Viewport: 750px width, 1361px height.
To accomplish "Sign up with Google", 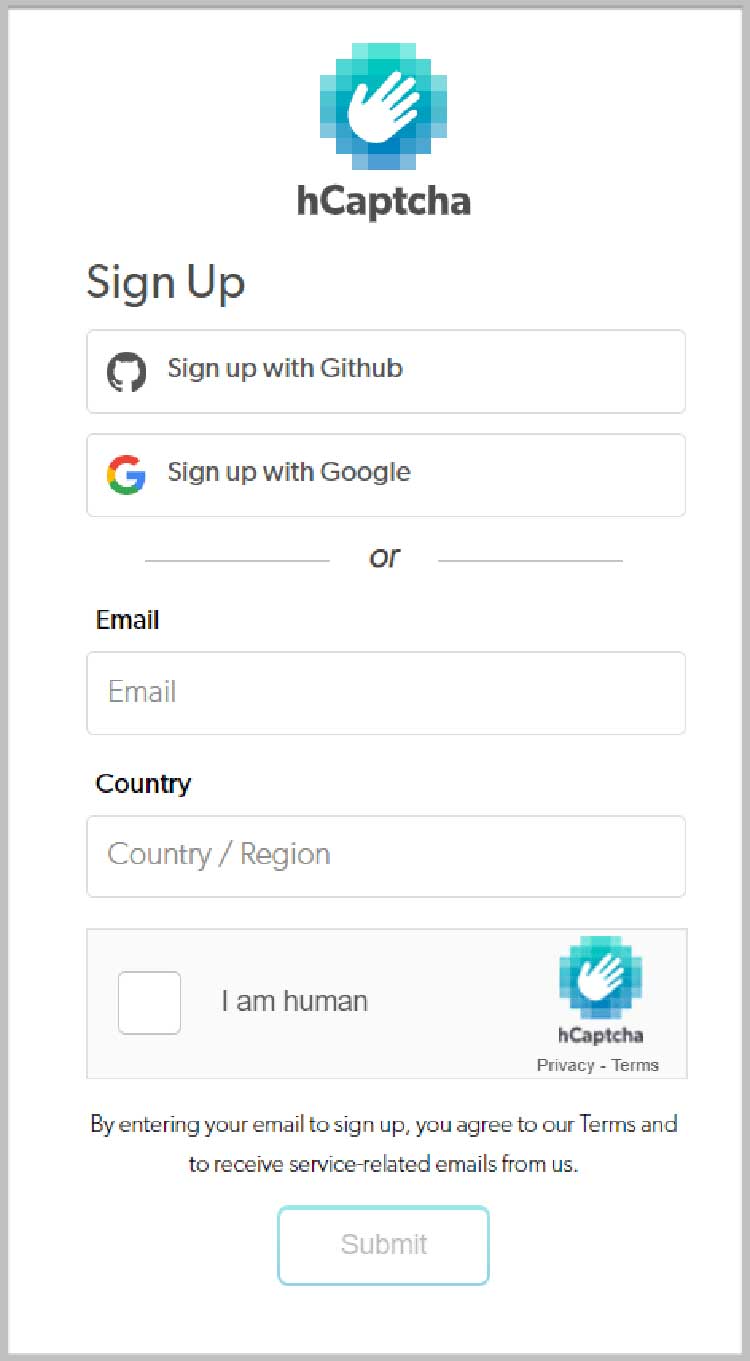I will point(386,475).
